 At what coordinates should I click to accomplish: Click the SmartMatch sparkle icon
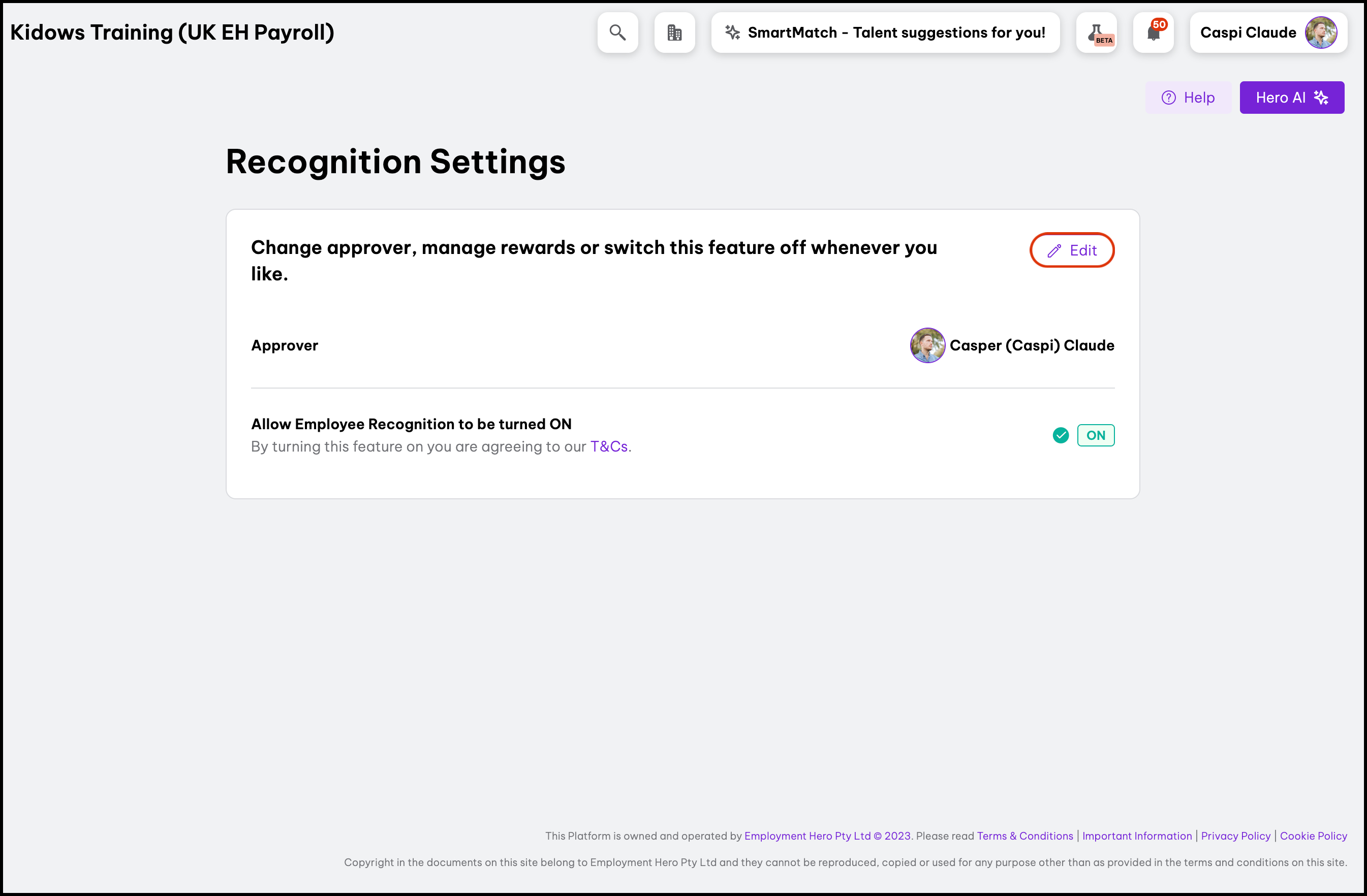(732, 33)
